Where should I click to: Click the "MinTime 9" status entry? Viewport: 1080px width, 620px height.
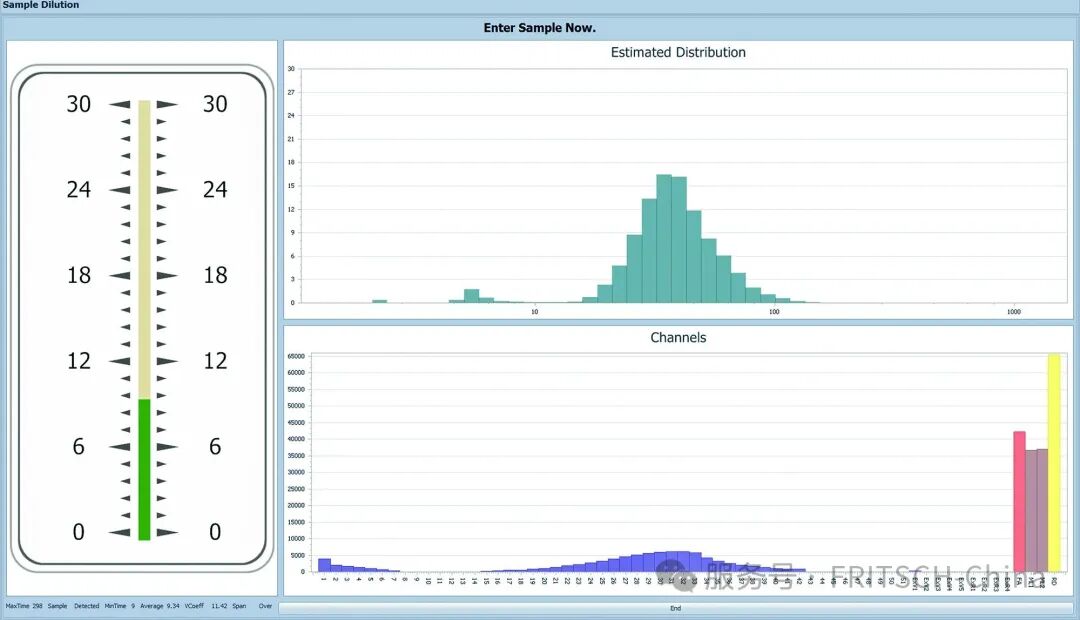click(120, 606)
